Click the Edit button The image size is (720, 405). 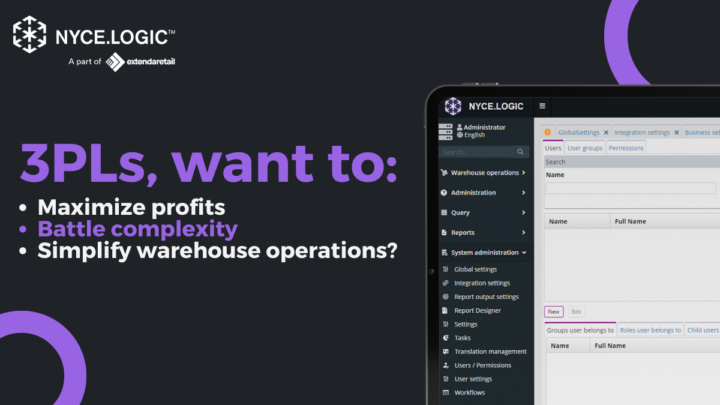576,312
